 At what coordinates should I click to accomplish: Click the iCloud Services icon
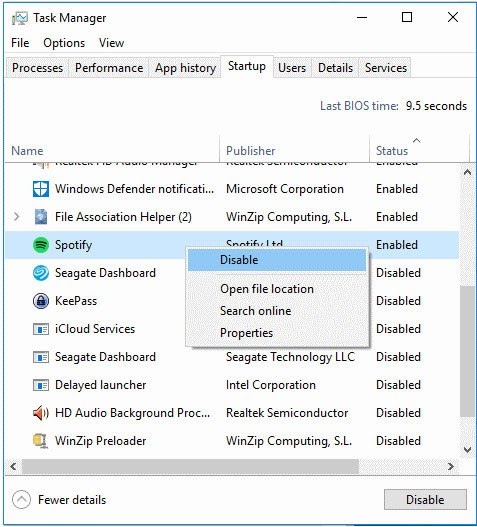41,329
